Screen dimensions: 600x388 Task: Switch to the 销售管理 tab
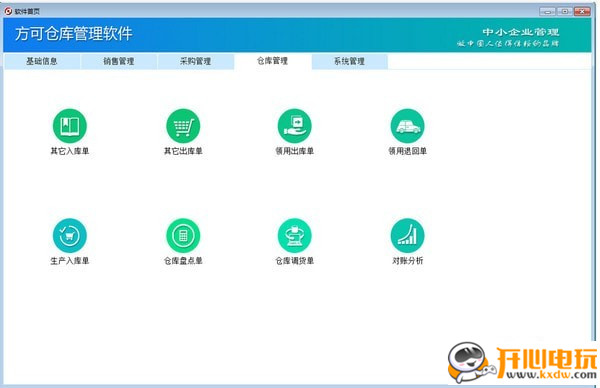tap(119, 61)
